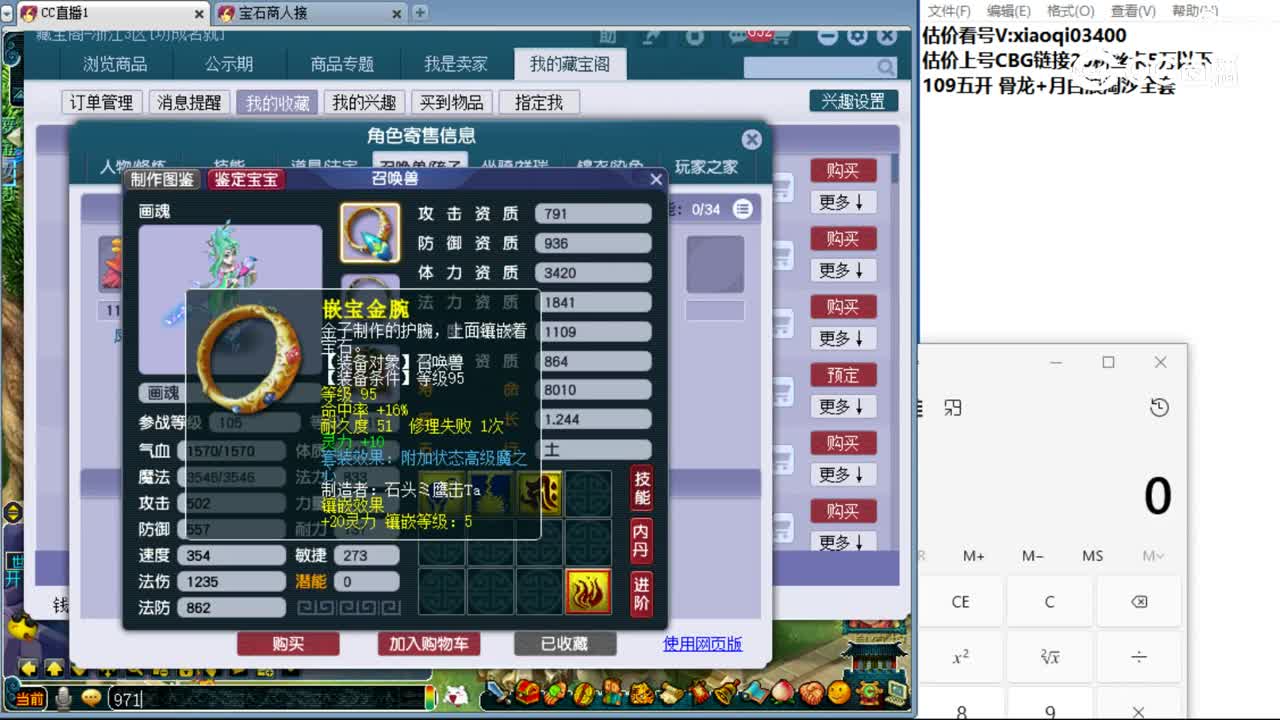Open a new tab with the plus icon
This screenshot has height=720, width=1280.
tap(420, 12)
